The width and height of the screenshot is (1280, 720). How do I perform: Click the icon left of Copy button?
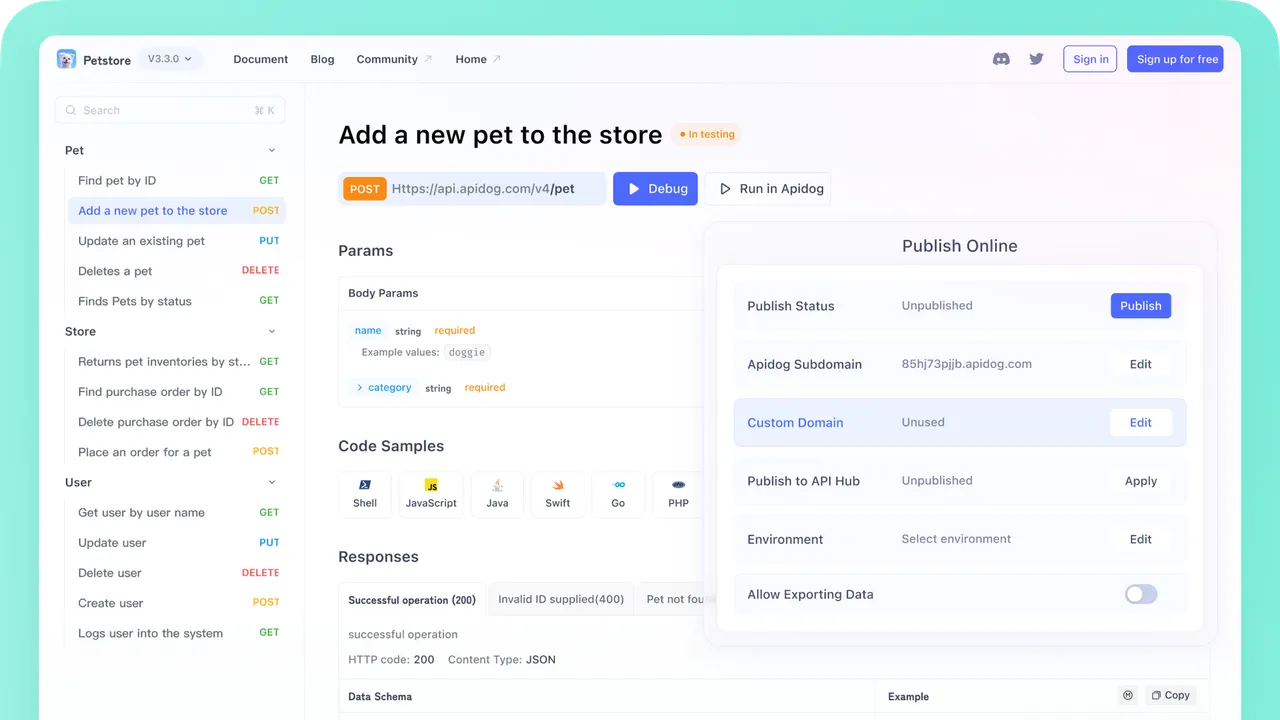[x=1128, y=695]
